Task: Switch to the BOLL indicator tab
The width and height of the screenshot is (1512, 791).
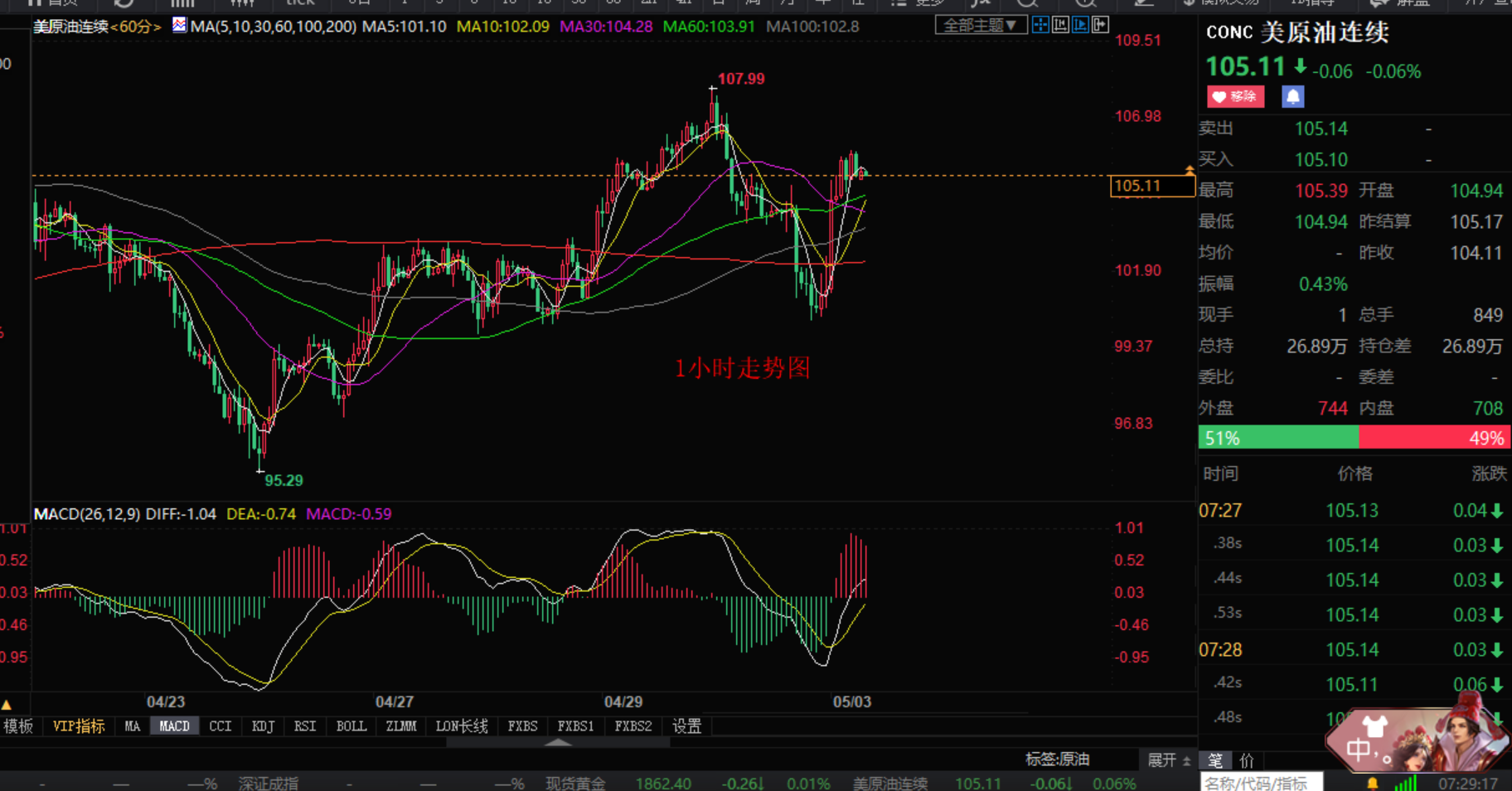Action: (x=351, y=726)
